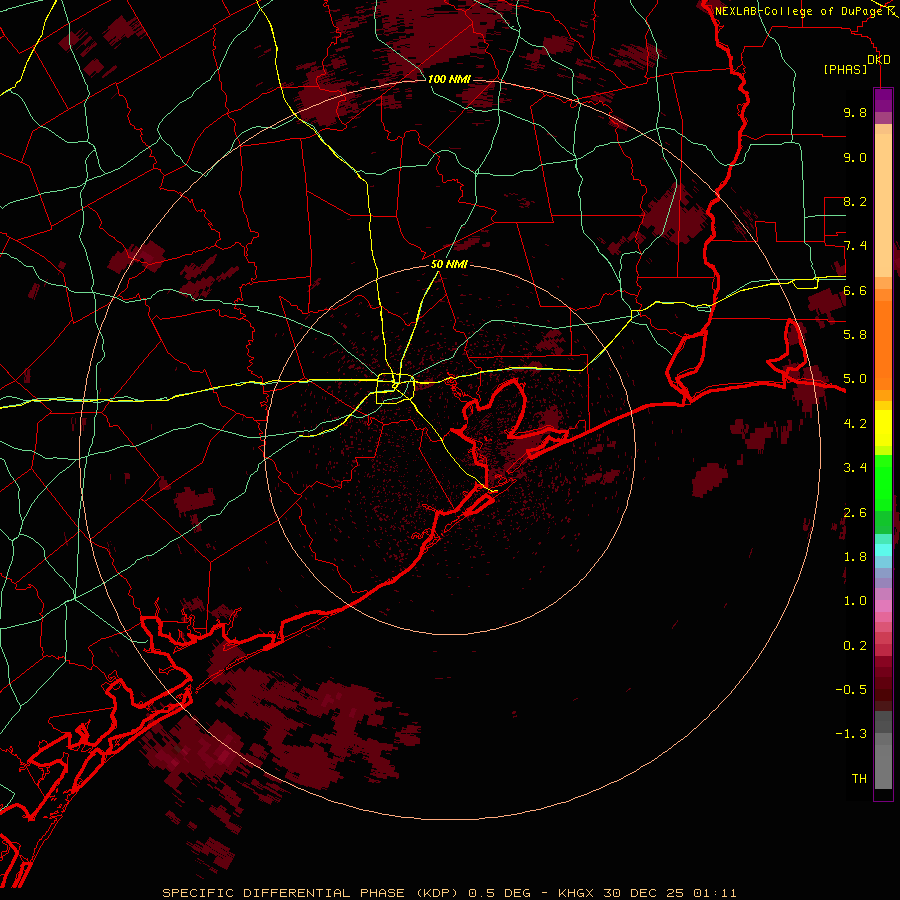
Task: Click the yellow segment of the color bar
Action: tap(883, 428)
